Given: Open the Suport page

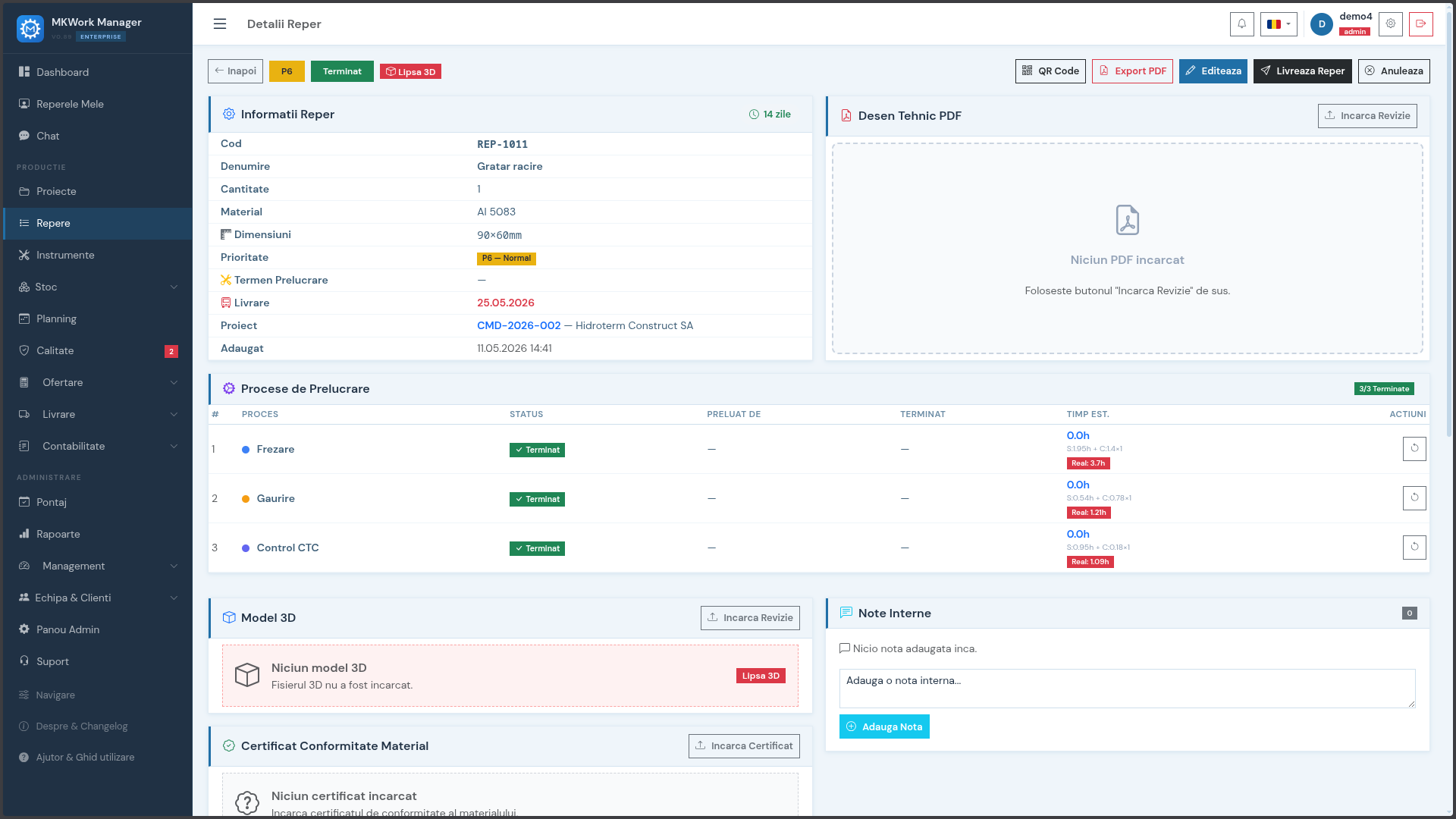Looking at the screenshot, I should [98, 661].
